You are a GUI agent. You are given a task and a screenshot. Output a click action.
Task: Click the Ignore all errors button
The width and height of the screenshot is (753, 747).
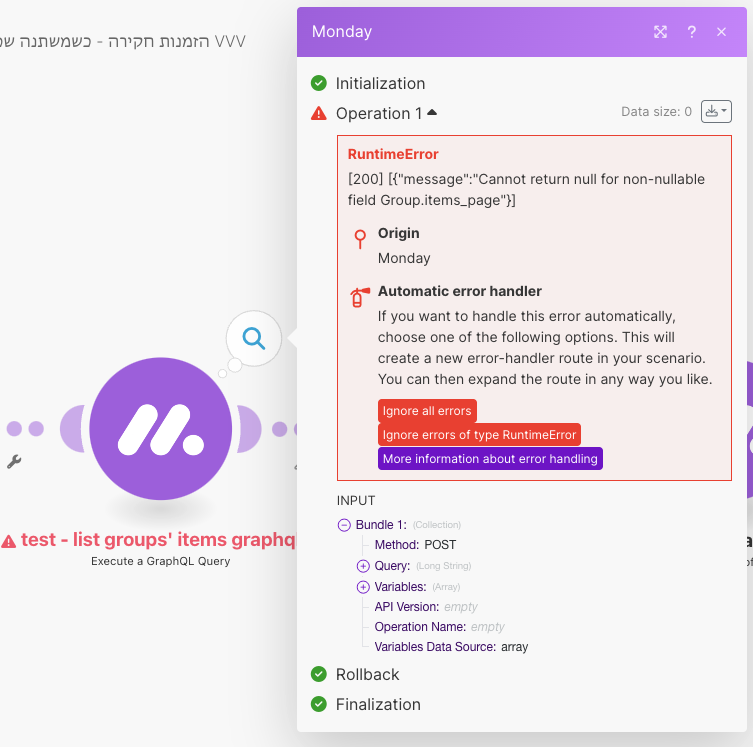click(x=427, y=411)
